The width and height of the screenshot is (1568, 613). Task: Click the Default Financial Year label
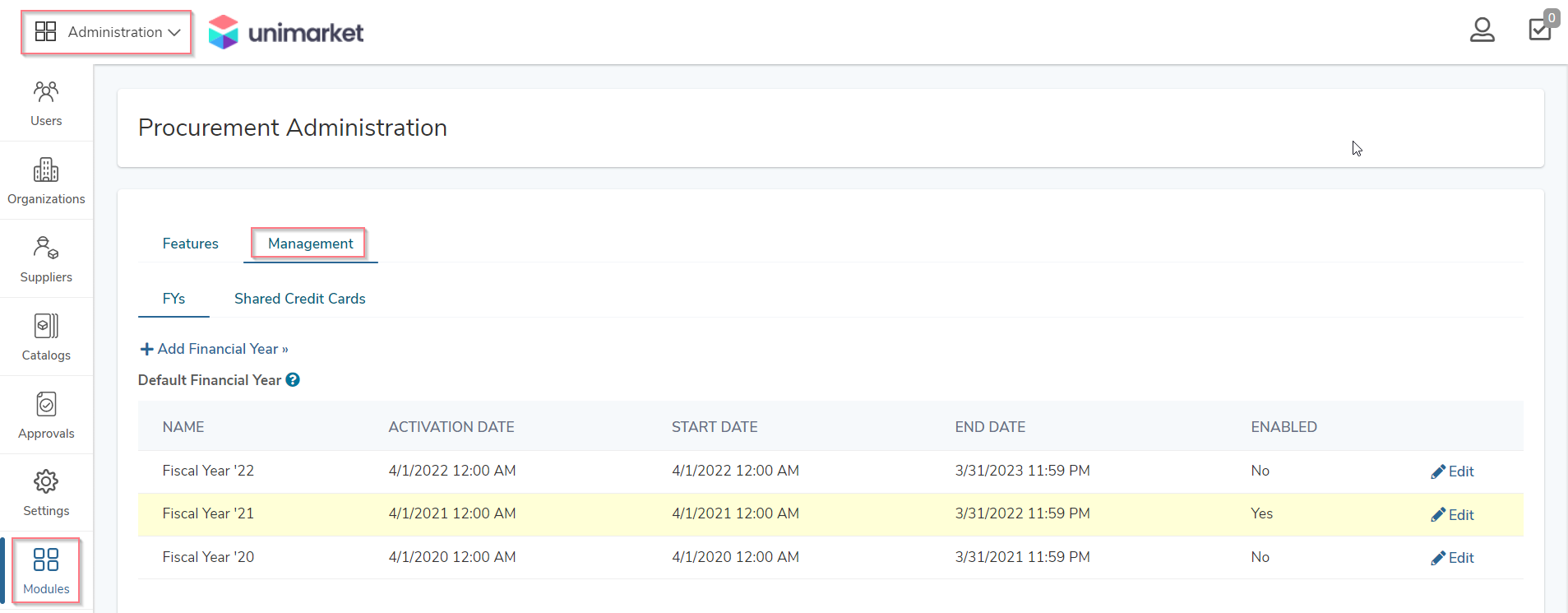click(x=210, y=380)
